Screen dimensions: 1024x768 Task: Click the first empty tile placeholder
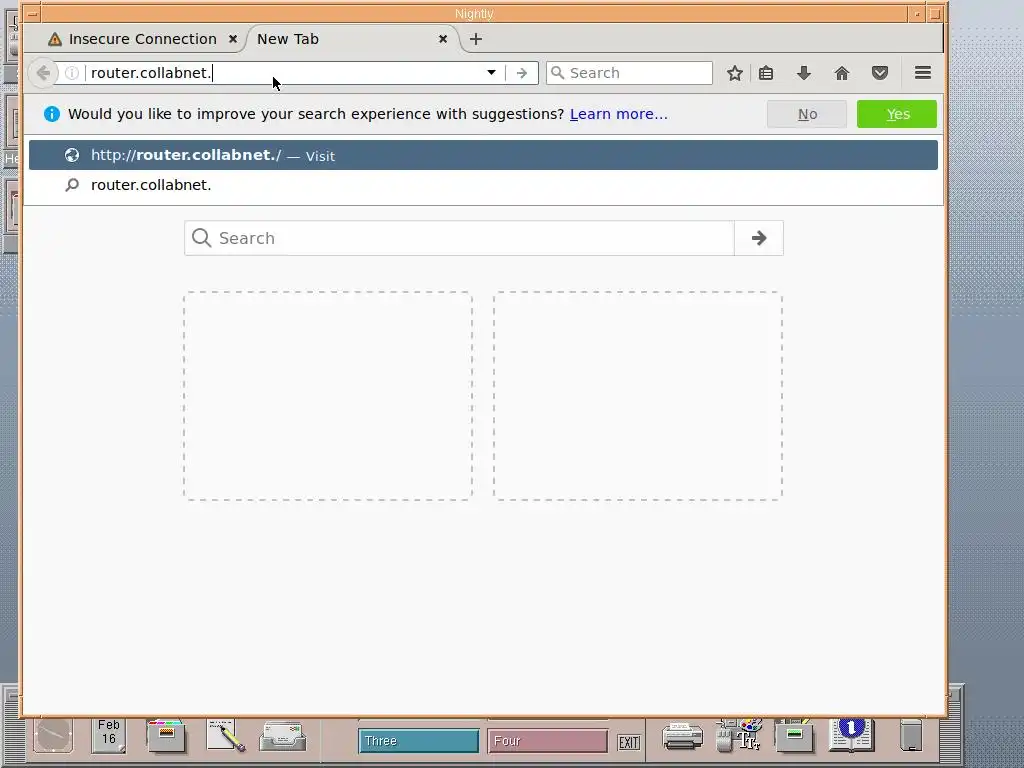[x=328, y=396]
